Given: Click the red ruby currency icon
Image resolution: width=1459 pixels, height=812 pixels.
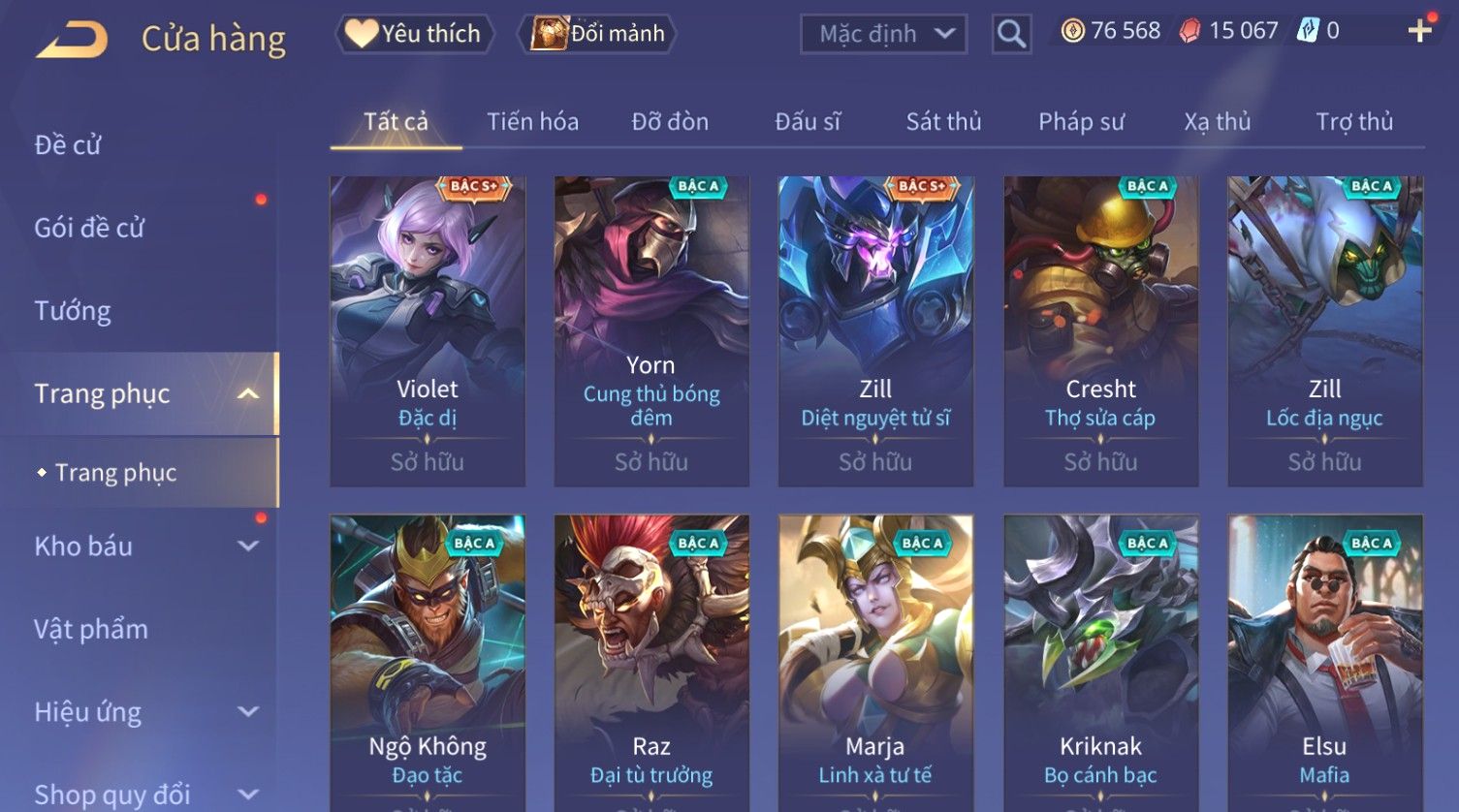Looking at the screenshot, I should tap(1189, 32).
